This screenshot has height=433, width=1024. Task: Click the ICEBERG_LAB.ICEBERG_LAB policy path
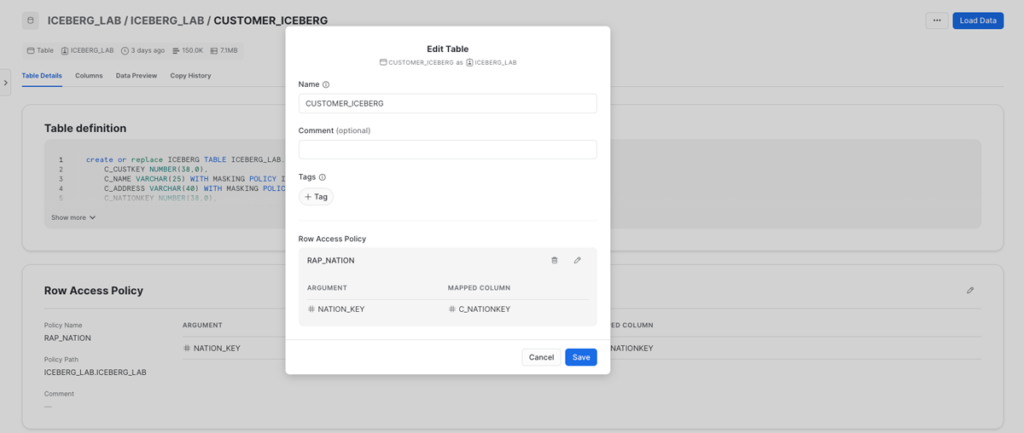point(95,372)
